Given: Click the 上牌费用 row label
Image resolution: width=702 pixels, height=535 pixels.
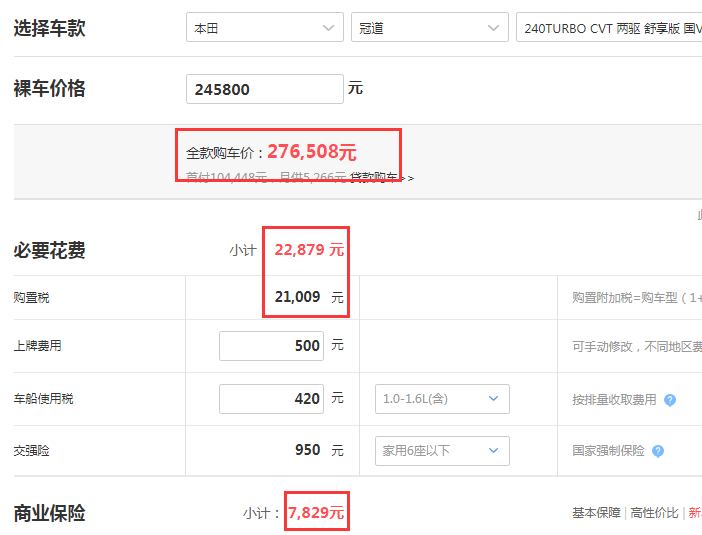Looking at the screenshot, I should (x=38, y=346).
